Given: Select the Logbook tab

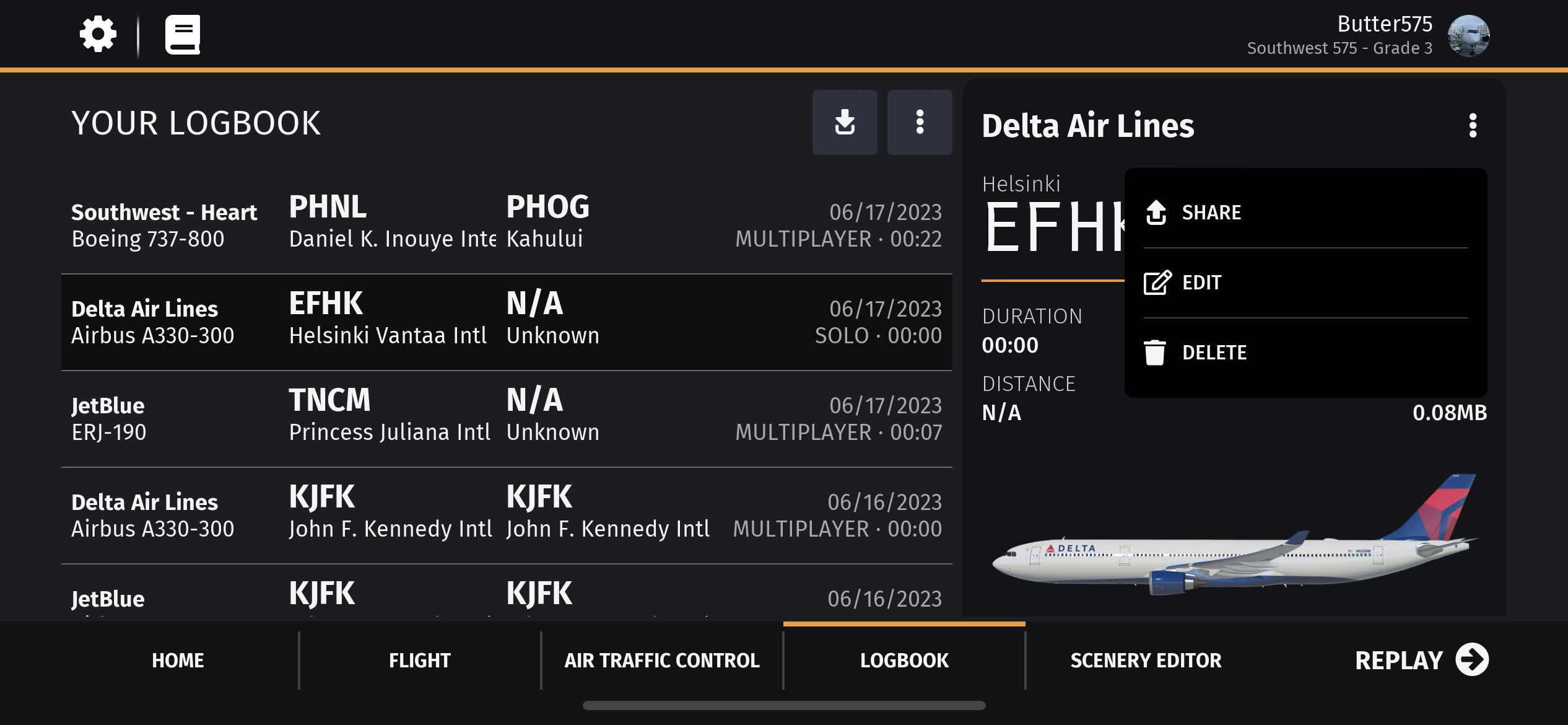Looking at the screenshot, I should tap(904, 661).
